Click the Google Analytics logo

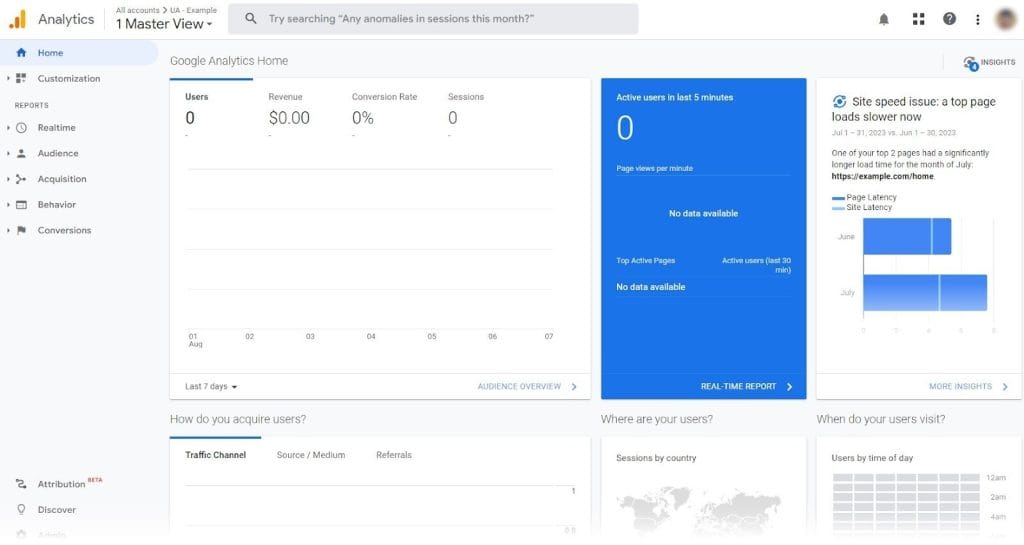(18, 19)
